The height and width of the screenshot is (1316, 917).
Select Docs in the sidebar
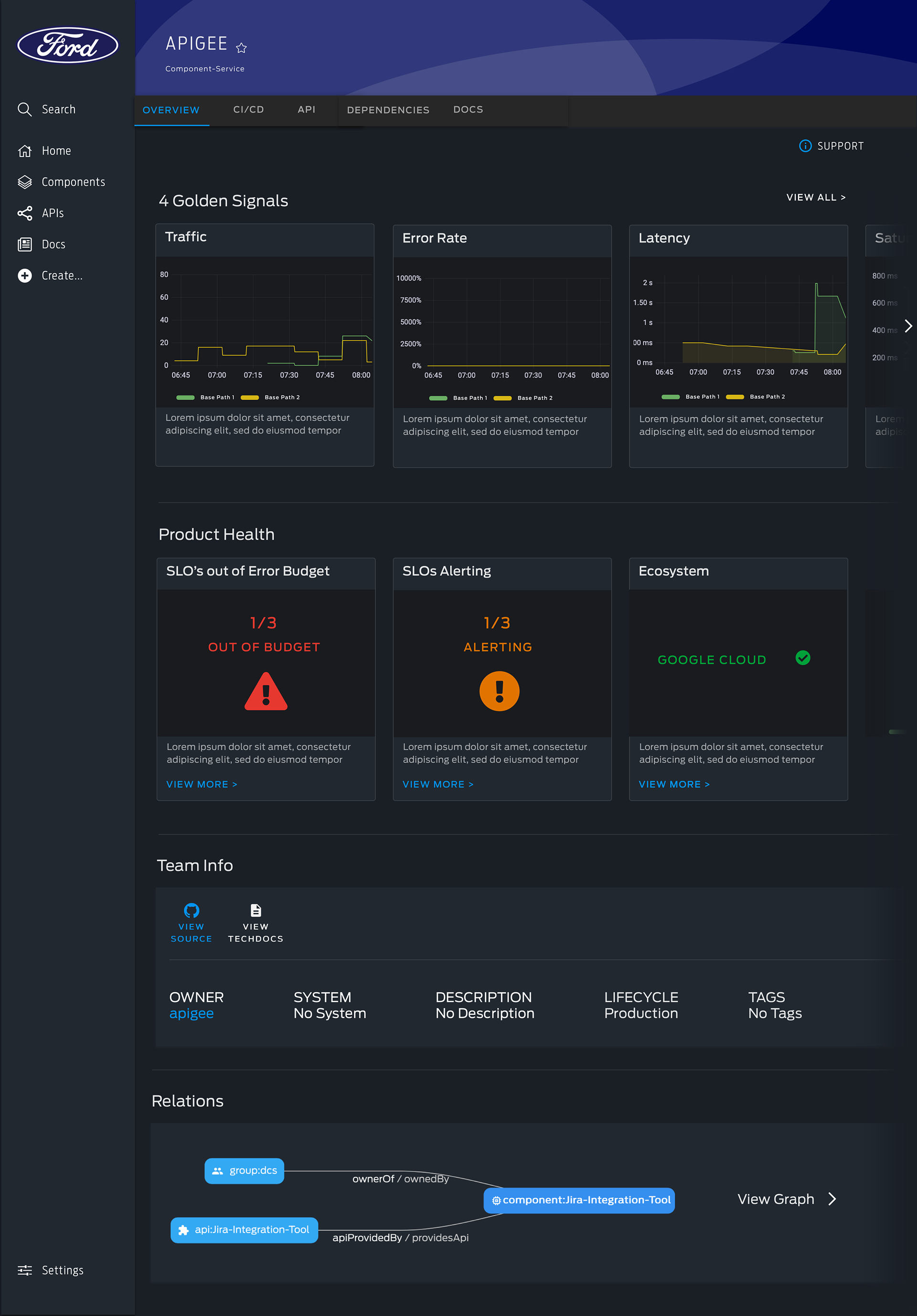53,244
